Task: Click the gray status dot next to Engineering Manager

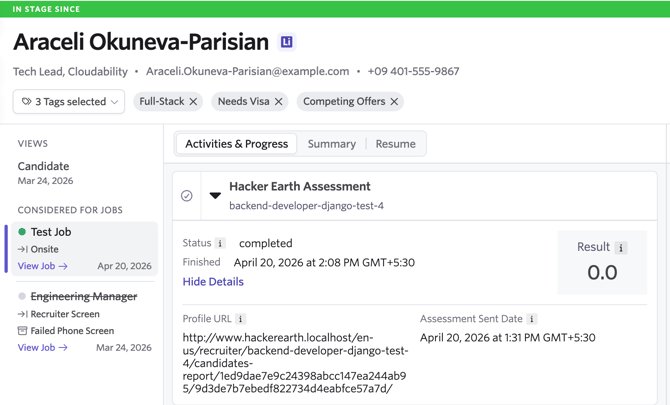Action: 22,296
